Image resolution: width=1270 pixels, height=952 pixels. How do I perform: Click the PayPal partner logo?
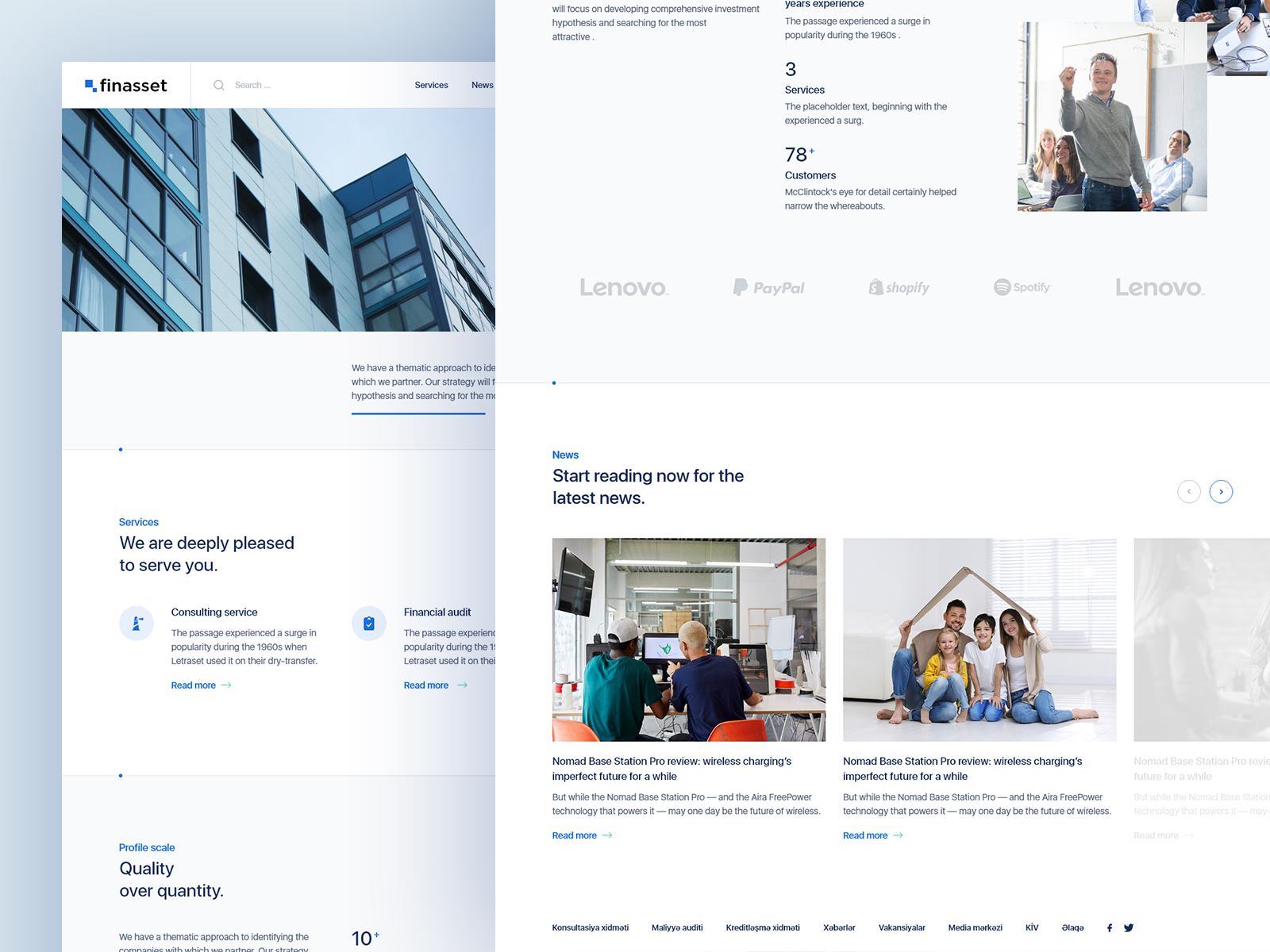(x=768, y=287)
